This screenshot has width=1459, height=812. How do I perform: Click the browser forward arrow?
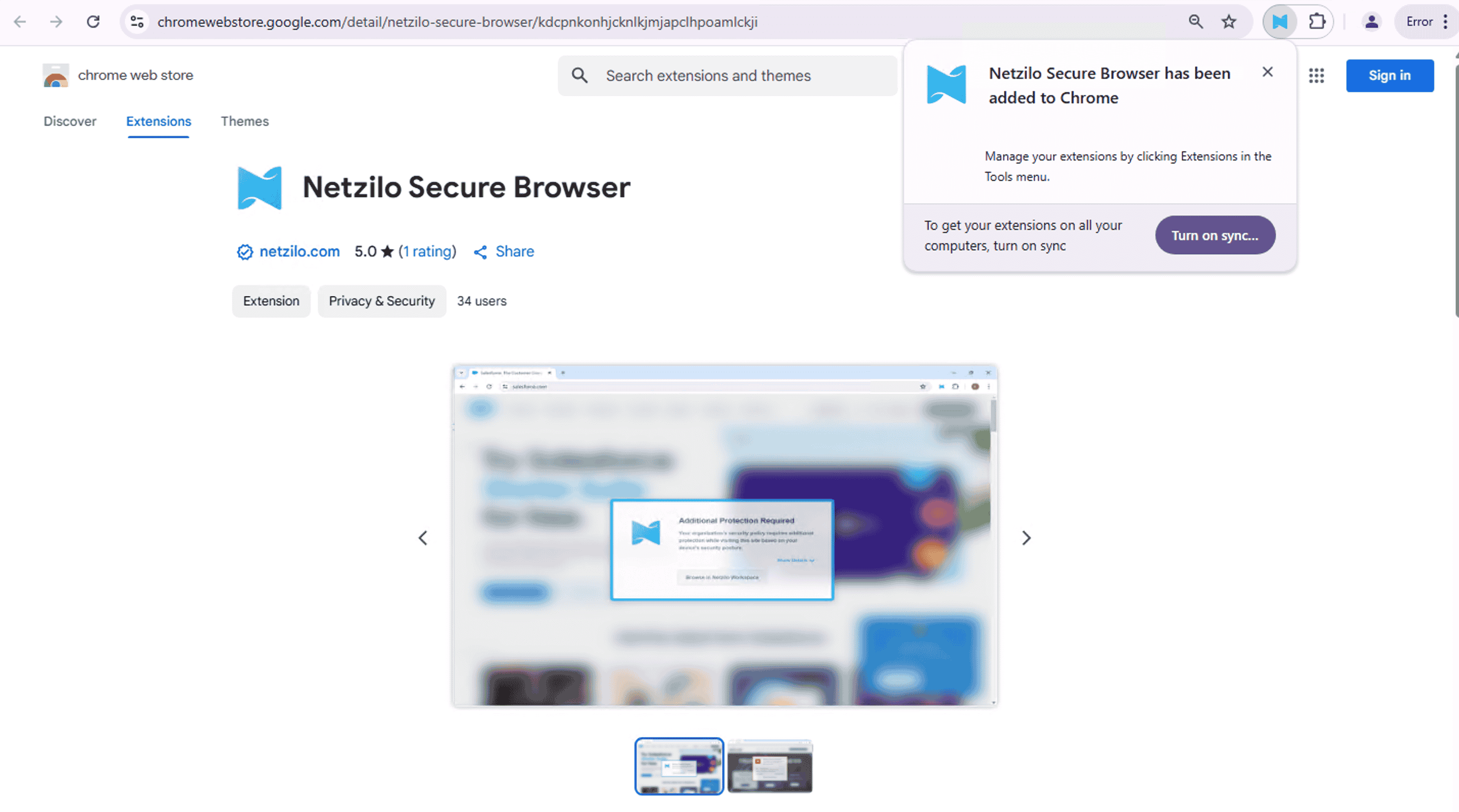click(x=56, y=21)
